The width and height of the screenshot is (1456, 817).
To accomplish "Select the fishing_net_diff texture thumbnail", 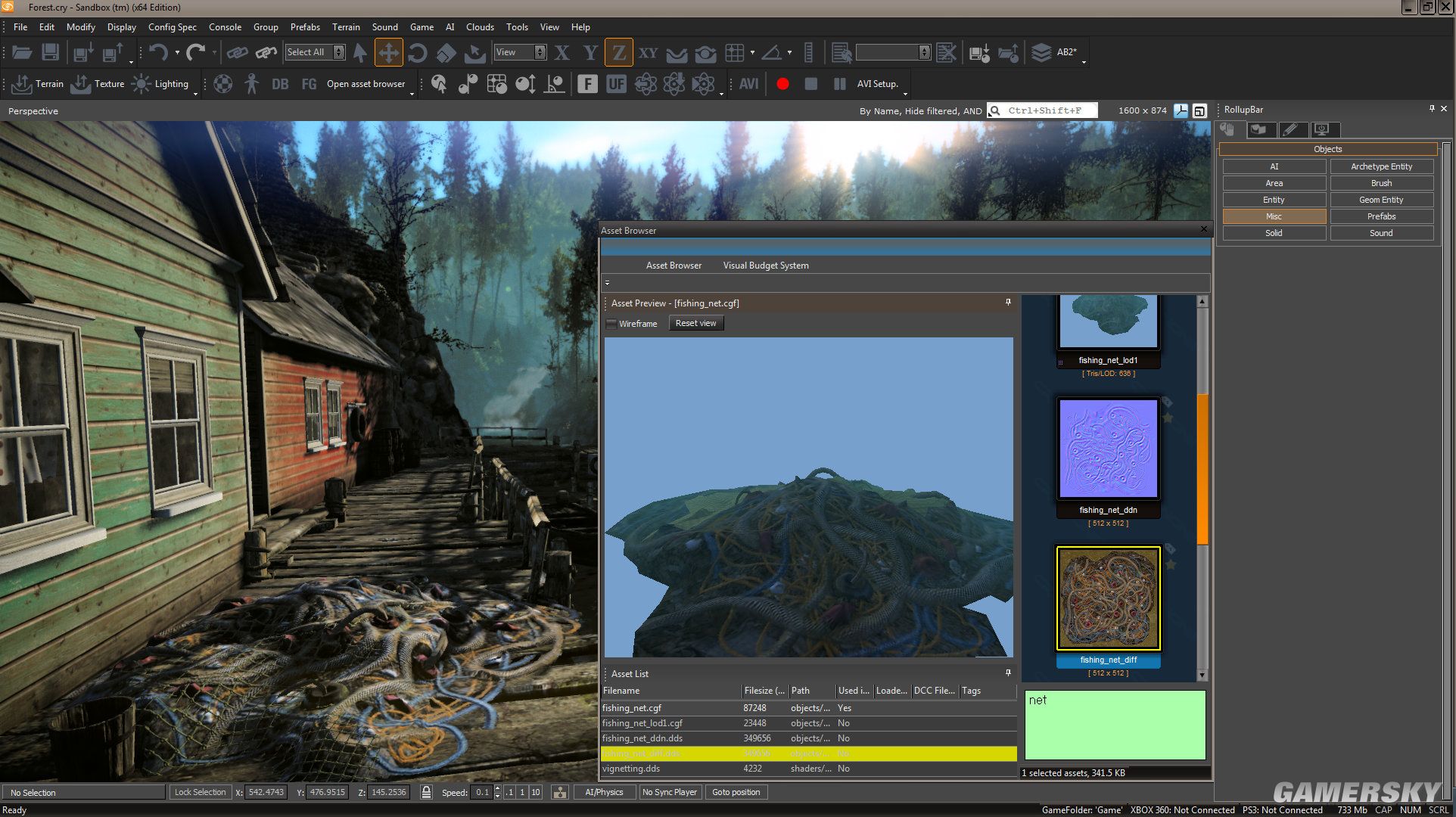I will click(x=1108, y=598).
